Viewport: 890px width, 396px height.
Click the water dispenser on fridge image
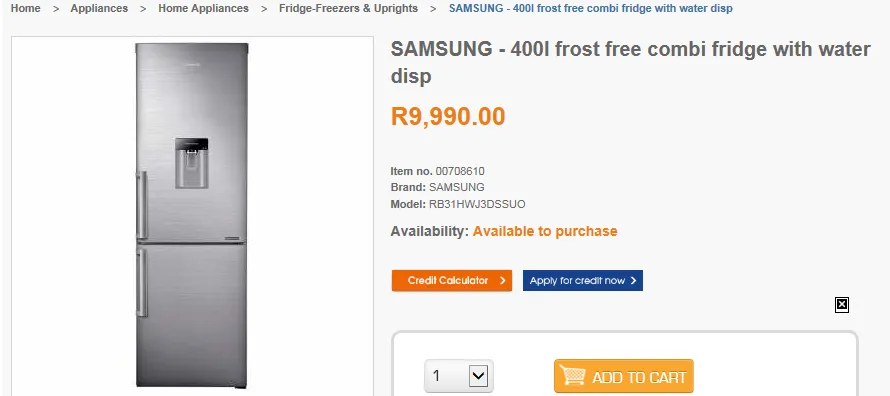[191, 163]
